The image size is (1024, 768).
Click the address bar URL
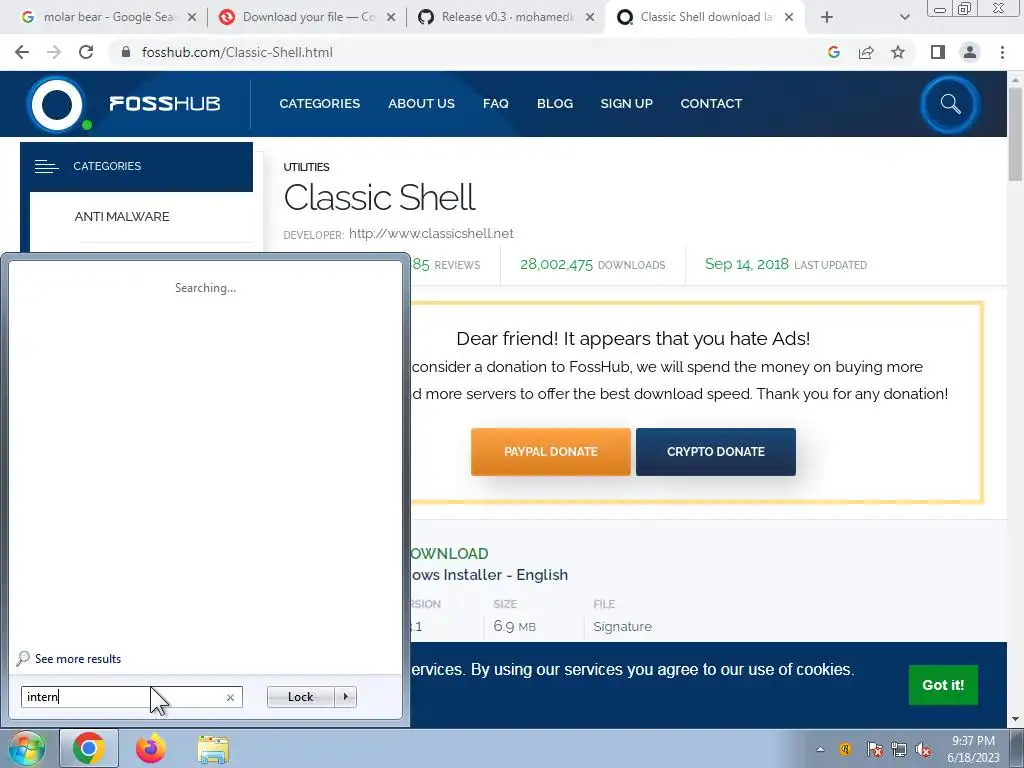(237, 52)
